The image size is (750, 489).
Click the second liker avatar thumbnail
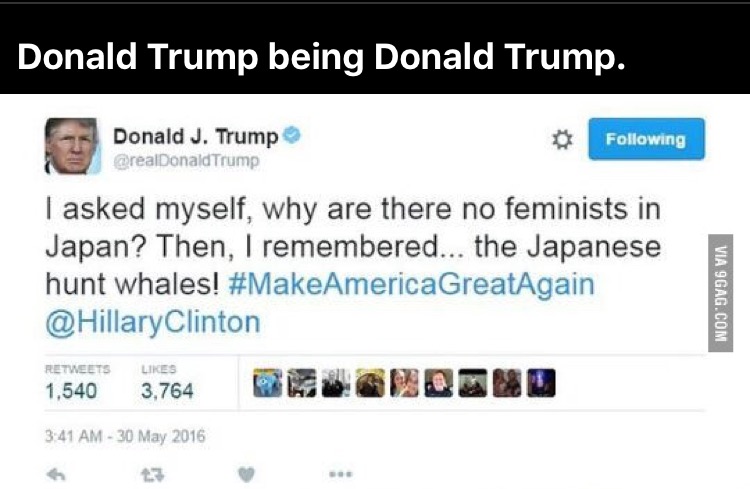click(302, 383)
